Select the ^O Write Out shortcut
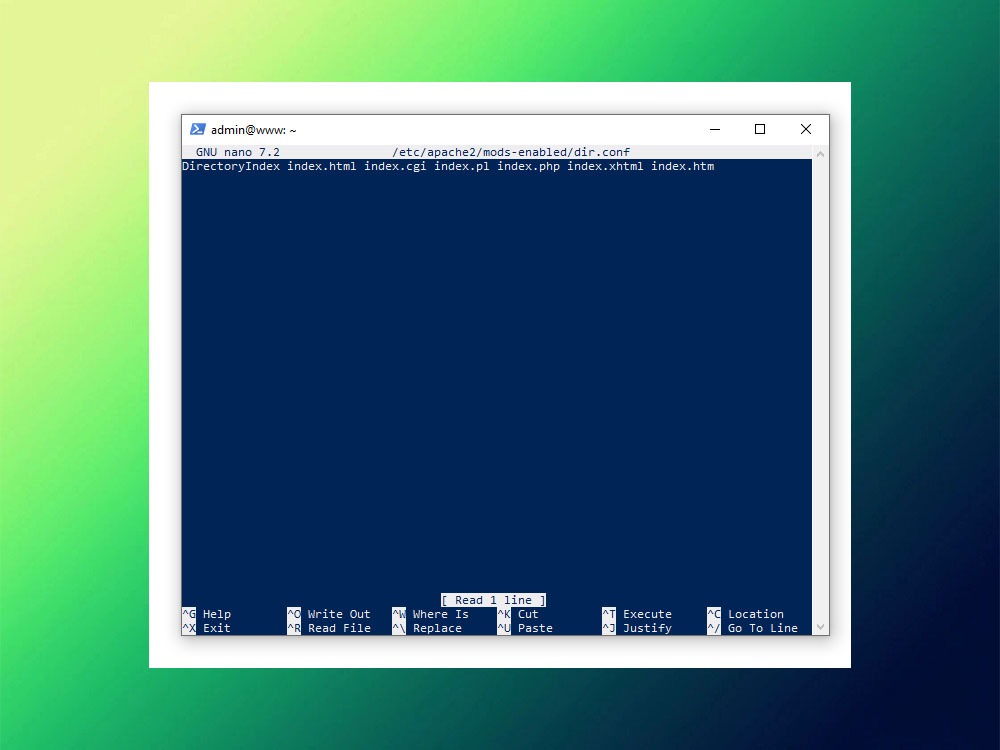 coord(329,614)
